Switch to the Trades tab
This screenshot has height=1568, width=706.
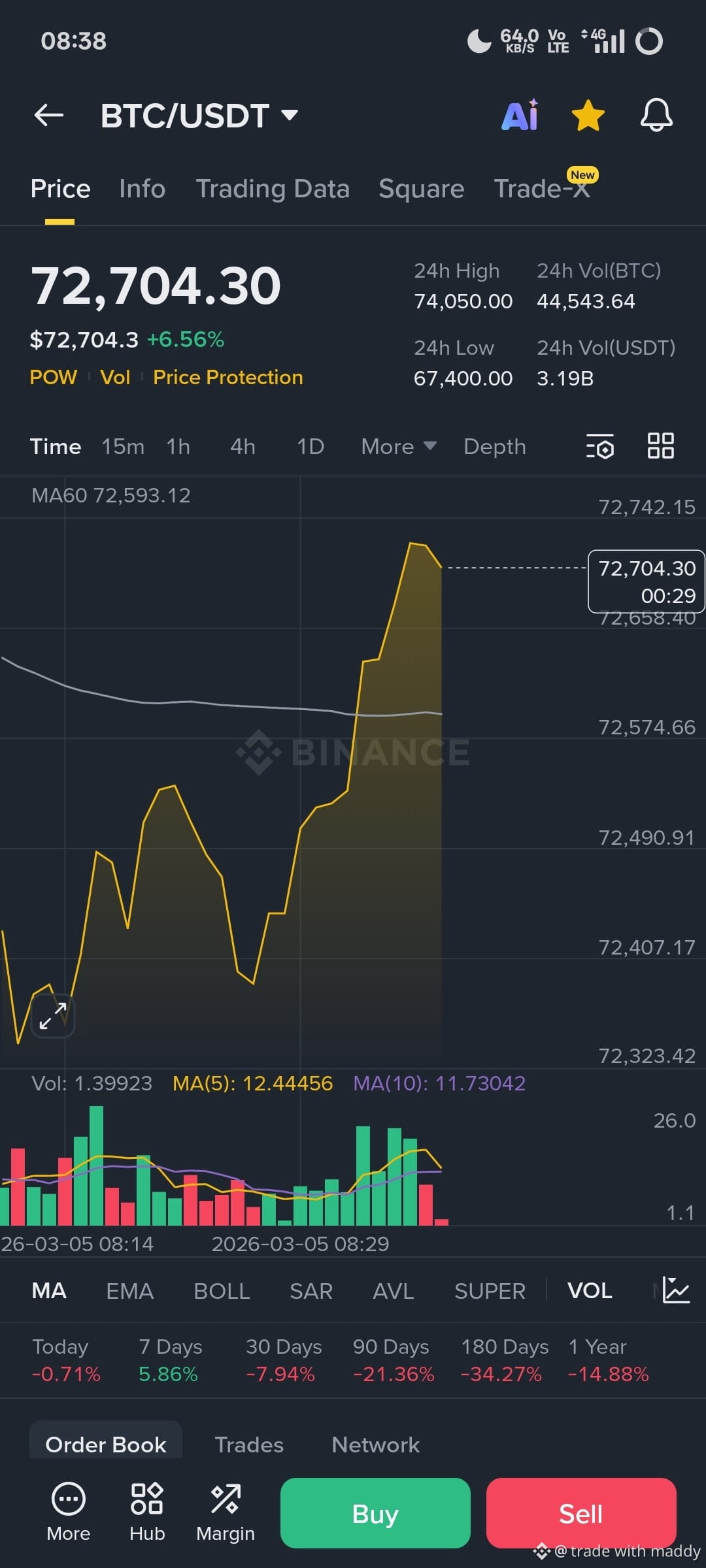click(x=249, y=1445)
